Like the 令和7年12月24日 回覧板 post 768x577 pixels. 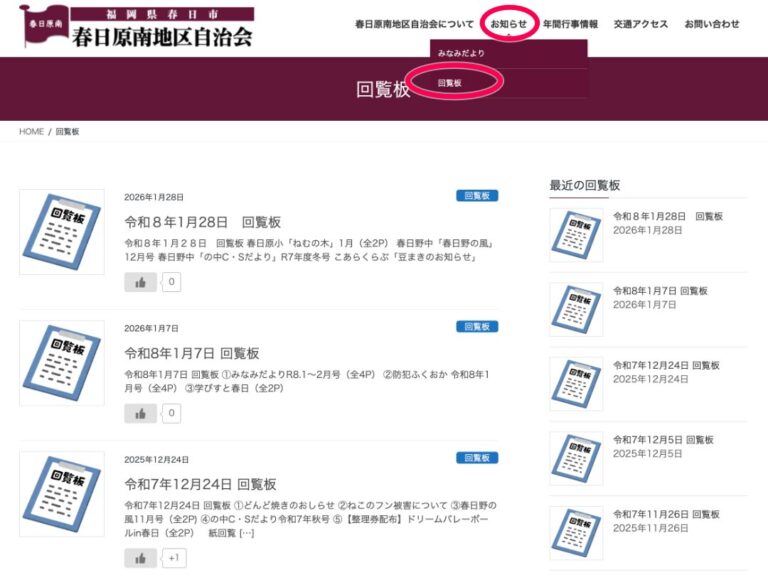141,558
